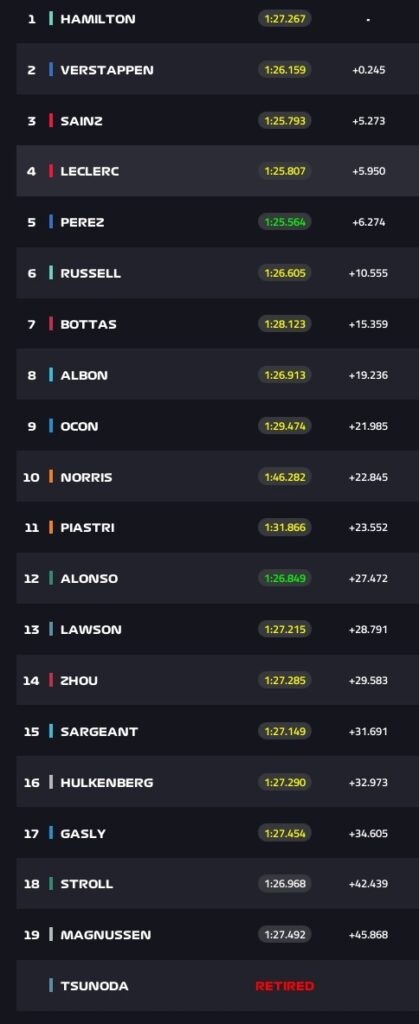
Task: Select Hamilton's row in first position
Action: click(217, 19)
